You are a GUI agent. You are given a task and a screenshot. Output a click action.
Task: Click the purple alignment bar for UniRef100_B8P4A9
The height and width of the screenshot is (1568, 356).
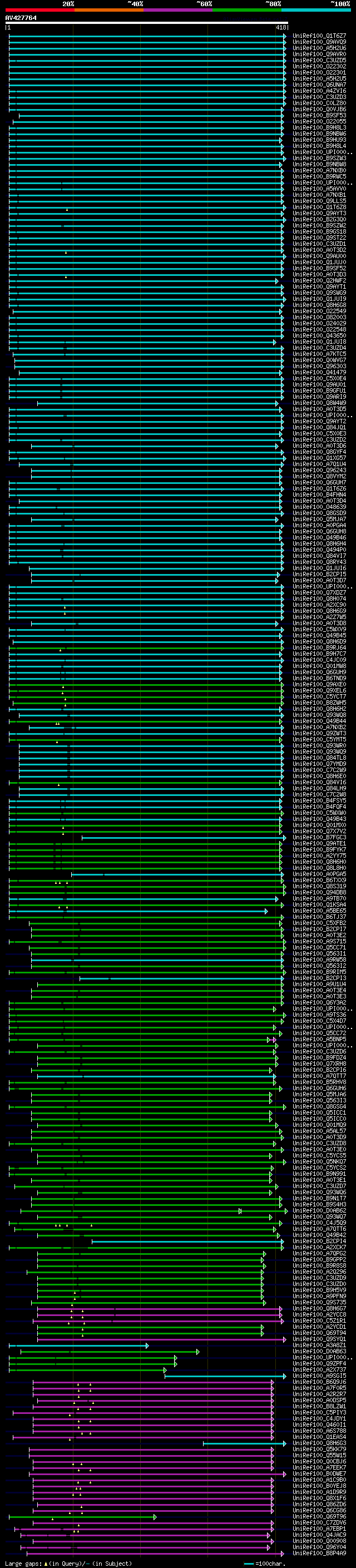(155, 1554)
